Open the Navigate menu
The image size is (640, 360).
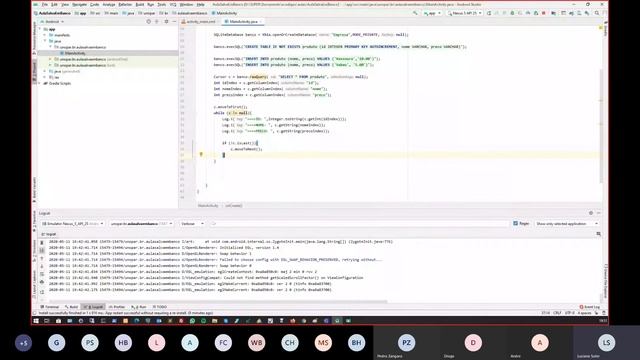pyautogui.click(x=79, y=4)
